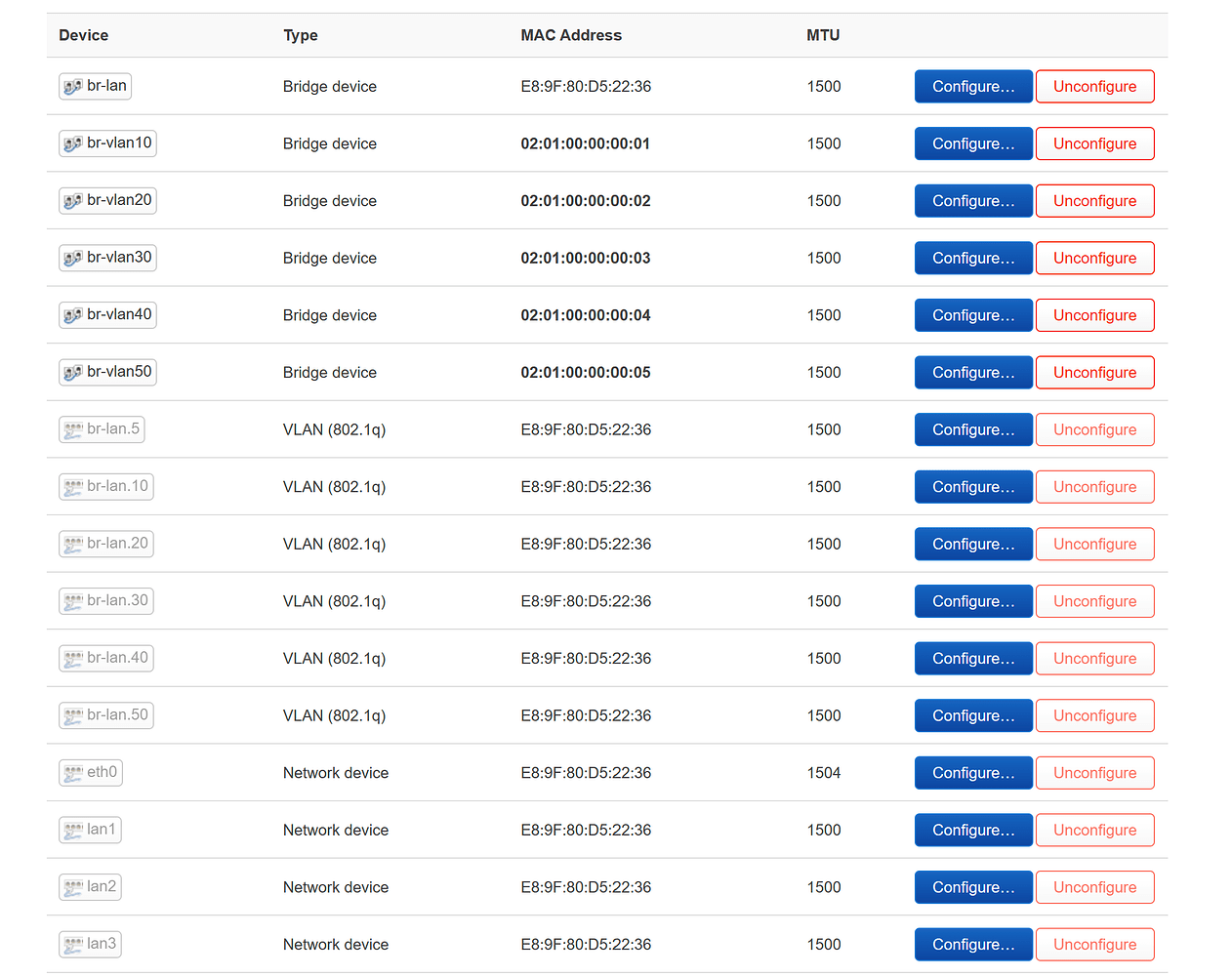Click the bridge icon beside br-vlan10

tap(71, 143)
